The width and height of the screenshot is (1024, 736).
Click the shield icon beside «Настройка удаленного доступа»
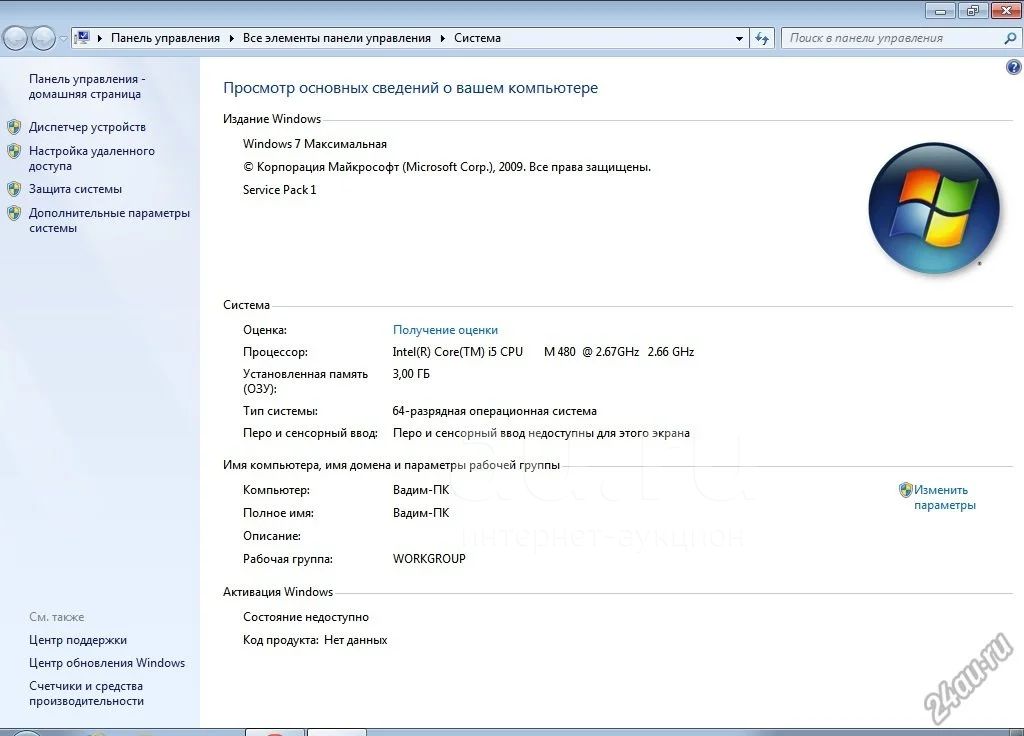14,152
